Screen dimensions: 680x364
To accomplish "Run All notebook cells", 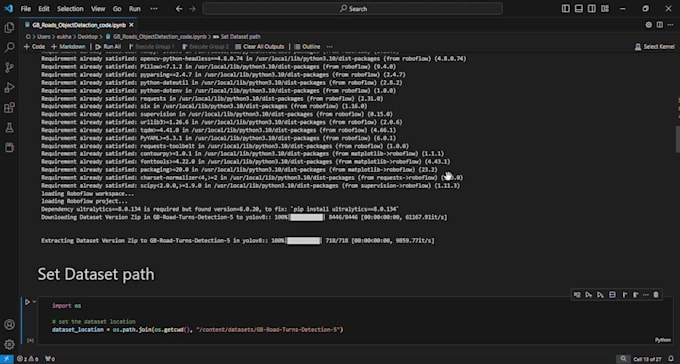I will tap(108, 46).
